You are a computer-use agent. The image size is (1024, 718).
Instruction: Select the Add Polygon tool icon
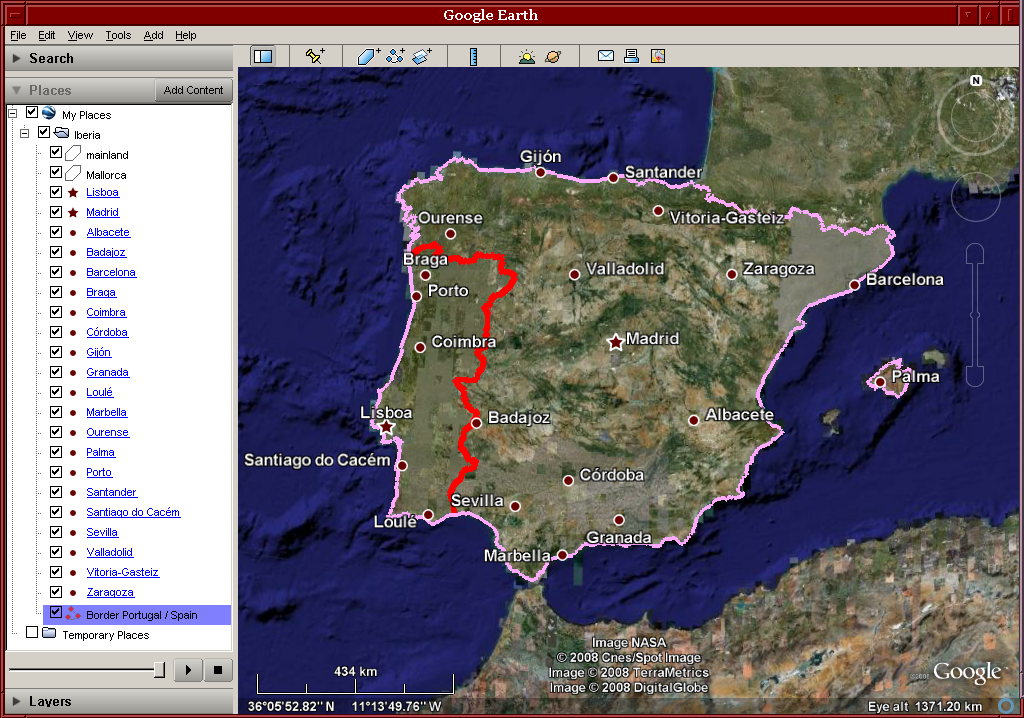(x=368, y=56)
